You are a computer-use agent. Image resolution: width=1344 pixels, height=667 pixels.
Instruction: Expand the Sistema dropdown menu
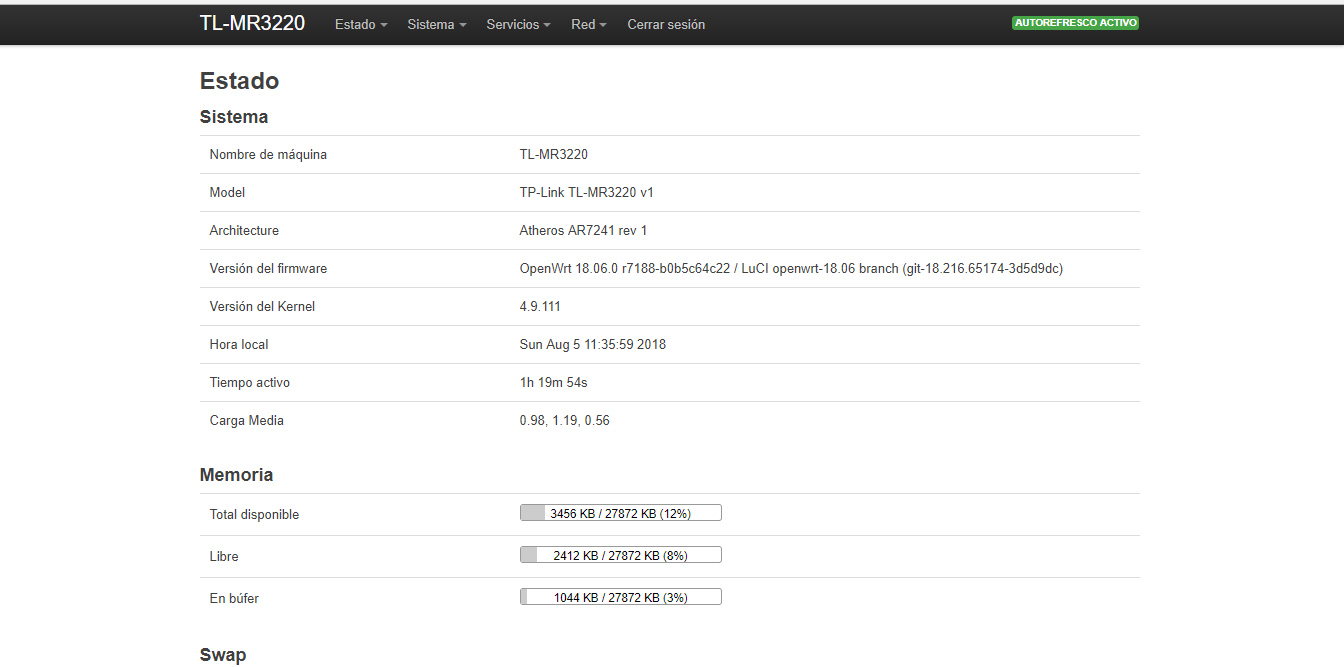437,24
